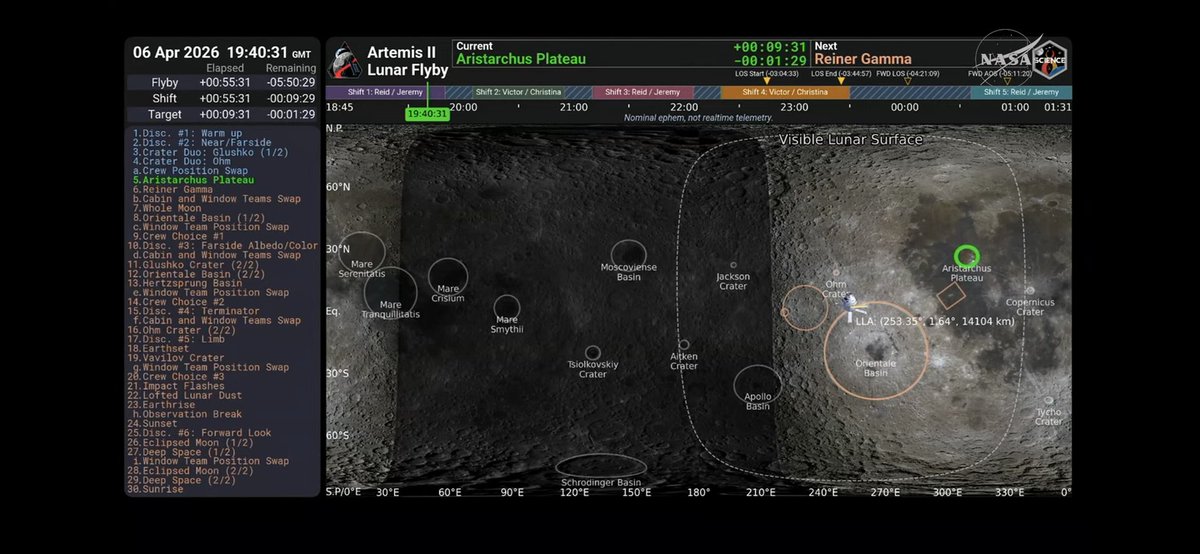1200x554 pixels.
Task: Select list item 25.Disc. #6: Forward Look
Action: pyautogui.click(x=199, y=432)
